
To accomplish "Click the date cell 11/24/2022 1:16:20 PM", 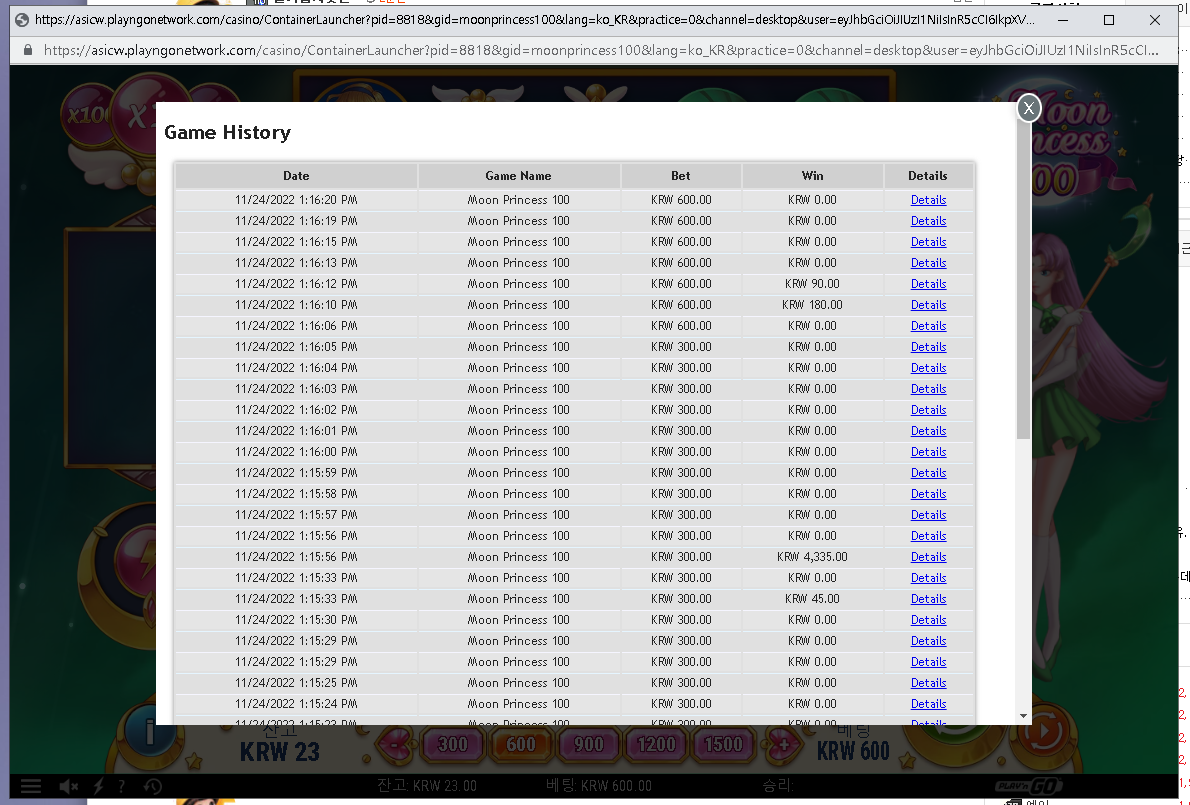I will coord(296,200).
